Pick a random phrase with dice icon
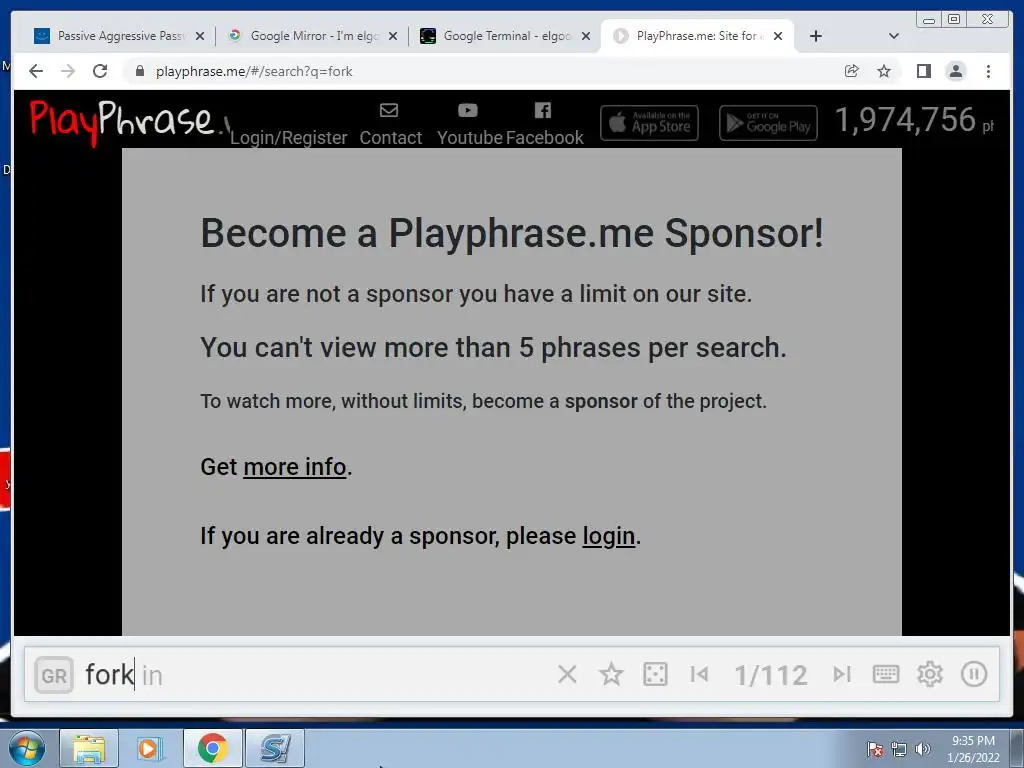1024x768 pixels. [655, 674]
